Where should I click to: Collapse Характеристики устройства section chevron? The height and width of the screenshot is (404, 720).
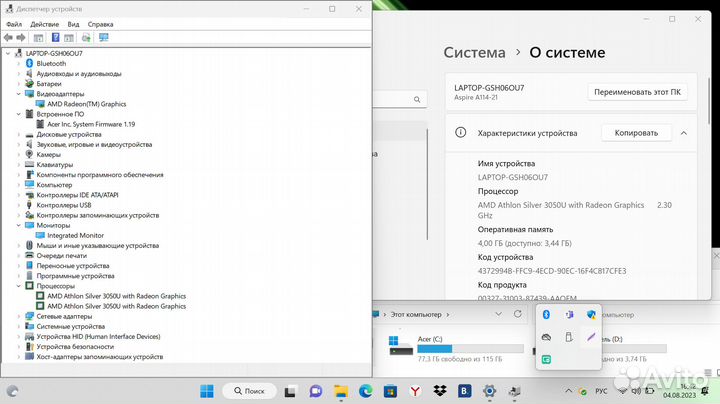(x=684, y=133)
